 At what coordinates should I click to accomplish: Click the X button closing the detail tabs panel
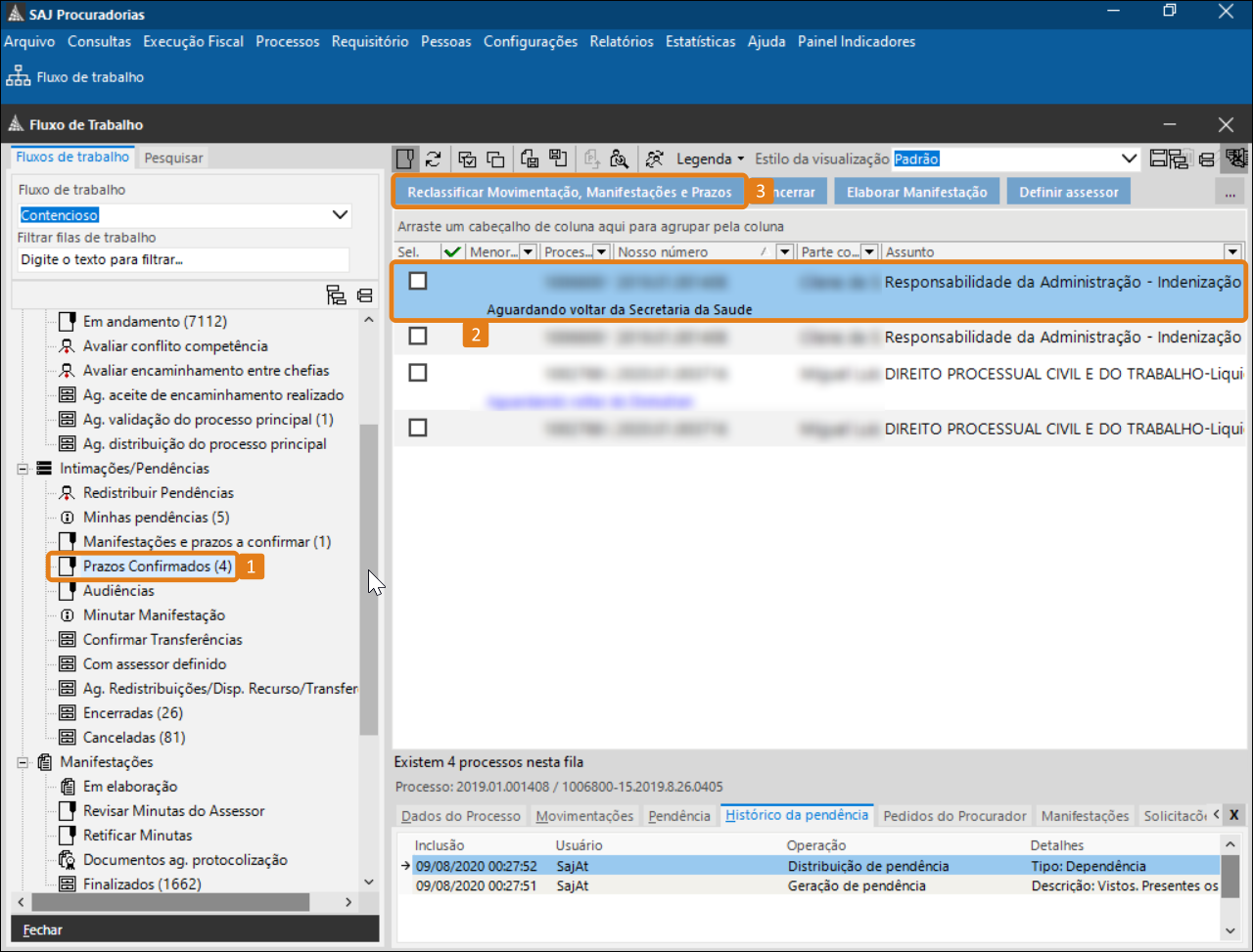click(x=1234, y=814)
